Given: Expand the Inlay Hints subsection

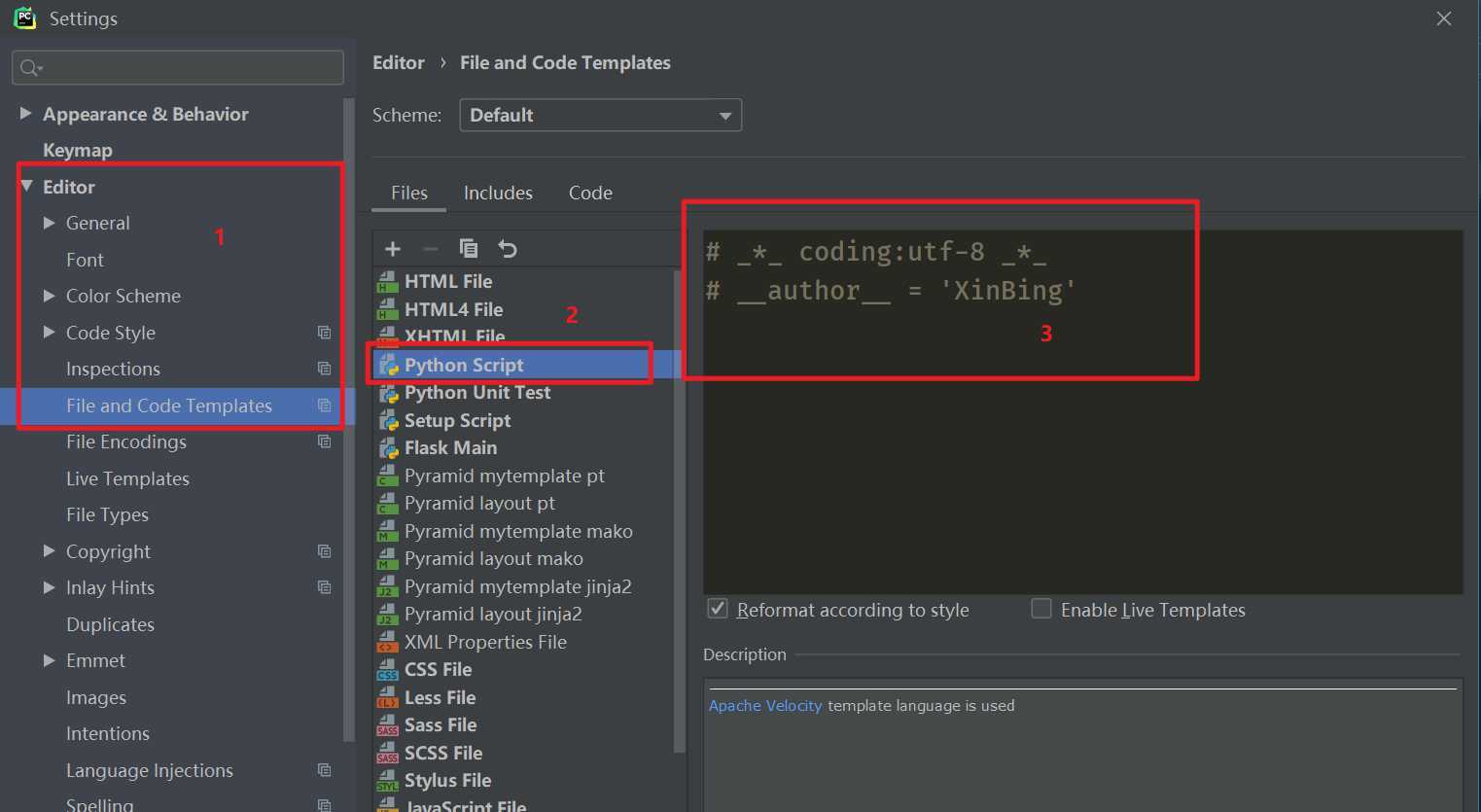Looking at the screenshot, I should 49,587.
